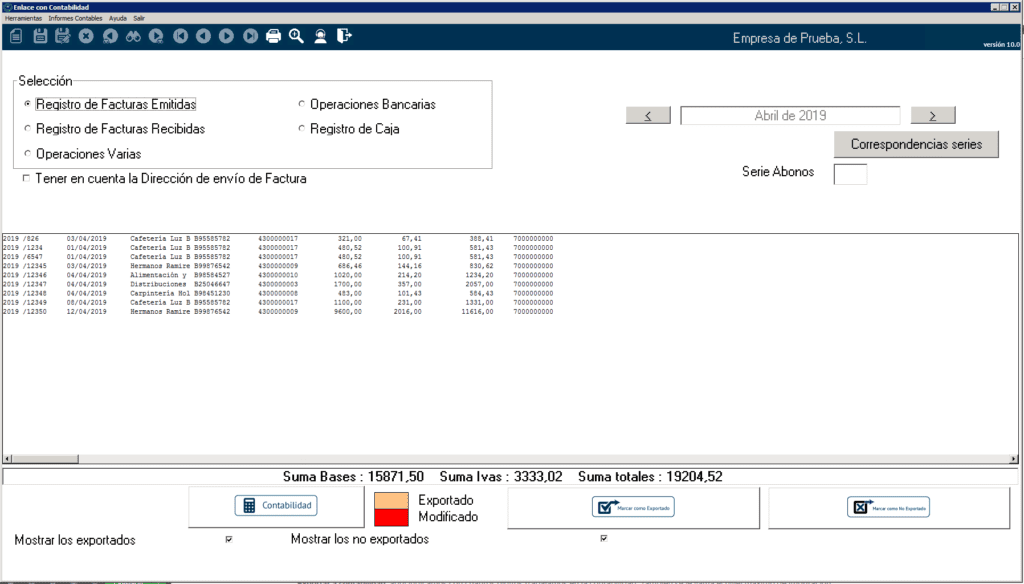Choose the Registro de Caja option
The height and width of the screenshot is (584, 1024).
click(302, 129)
